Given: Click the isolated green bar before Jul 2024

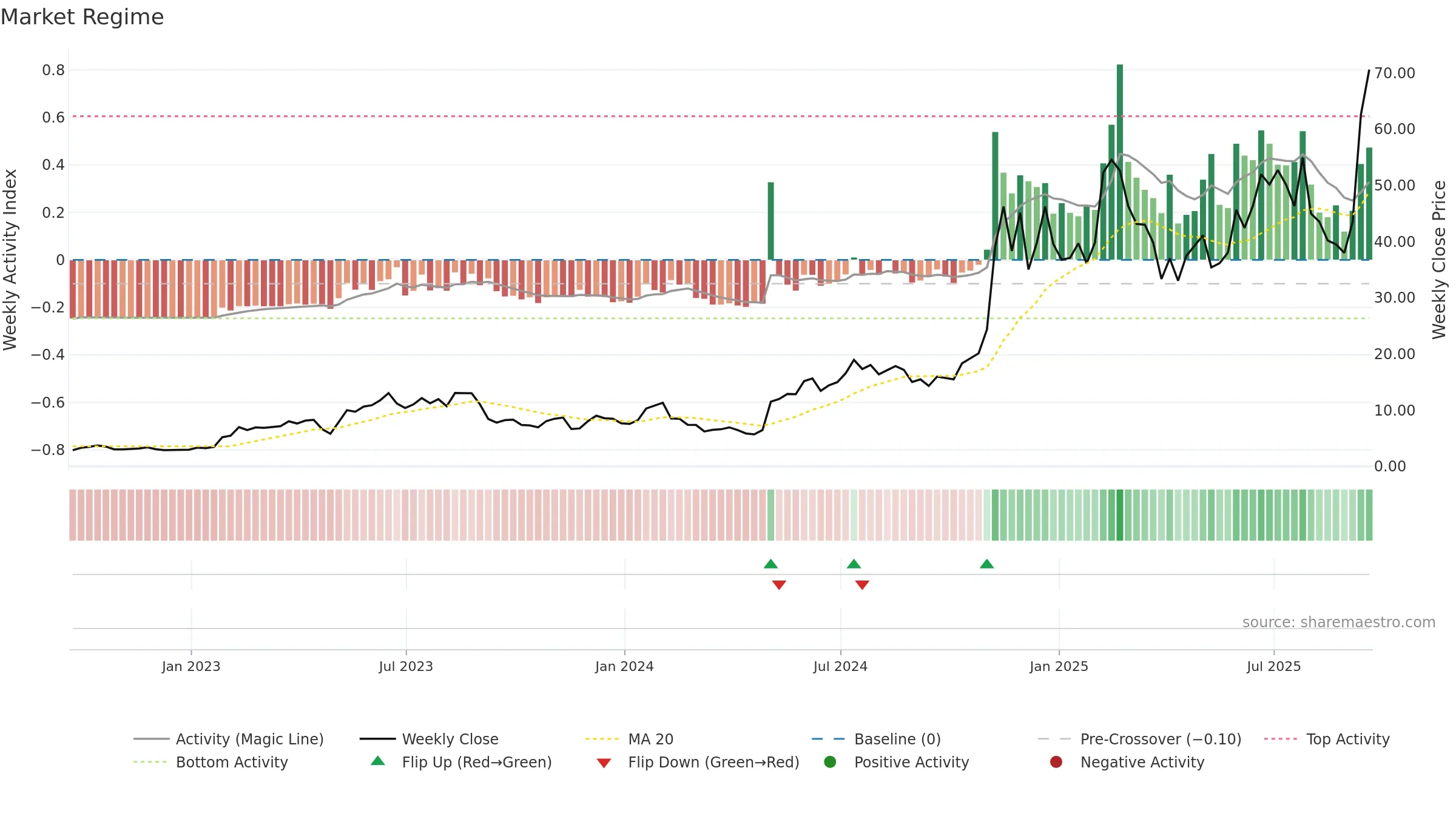Looking at the screenshot, I should 770,221.
